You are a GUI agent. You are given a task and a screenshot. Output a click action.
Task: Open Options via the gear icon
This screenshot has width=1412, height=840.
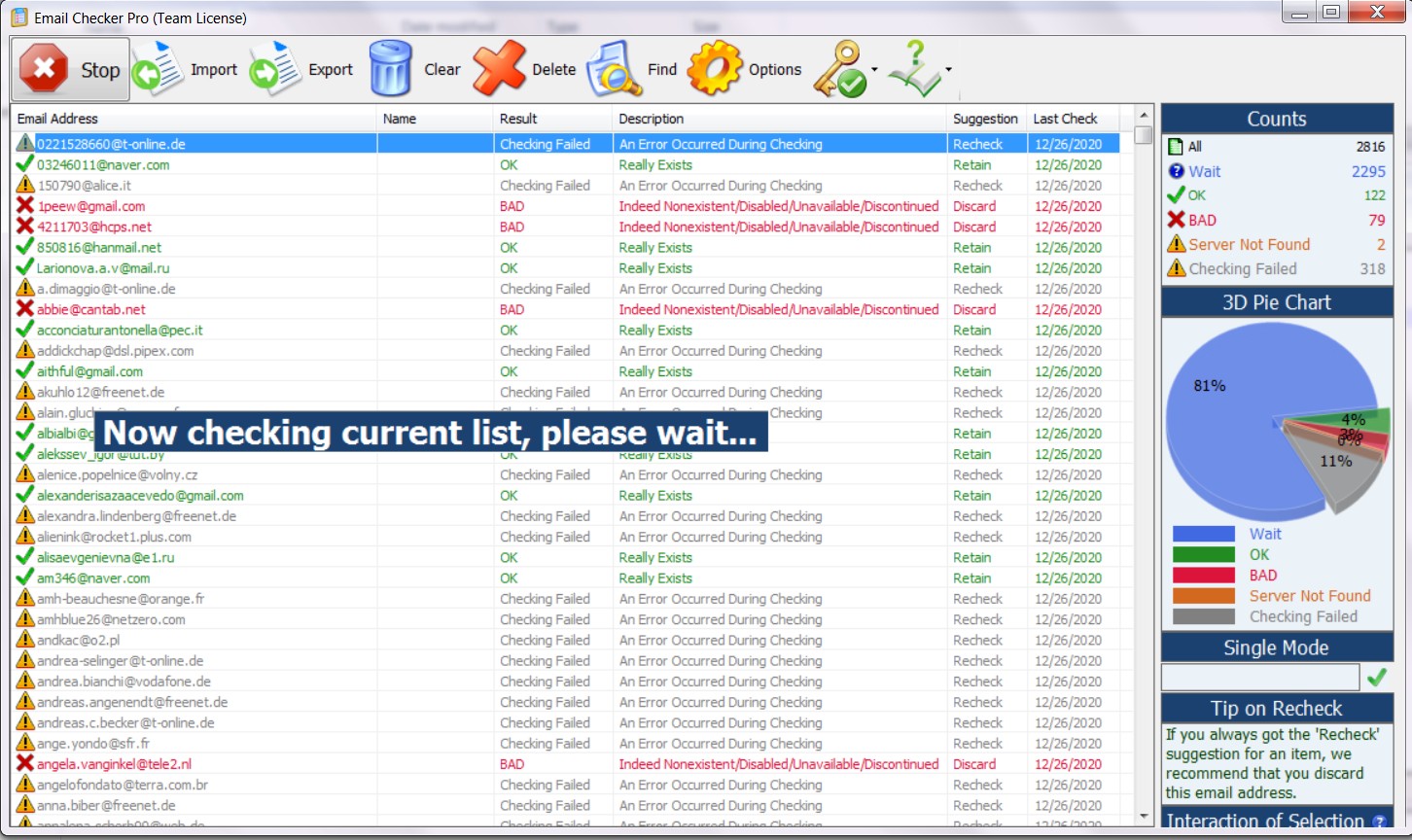(x=715, y=69)
